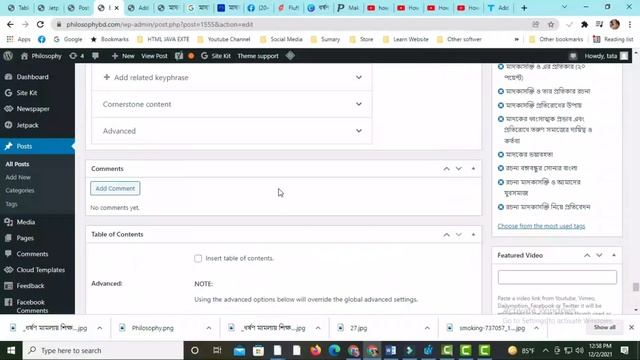Expand the Advanced Yoast section

coord(231,131)
